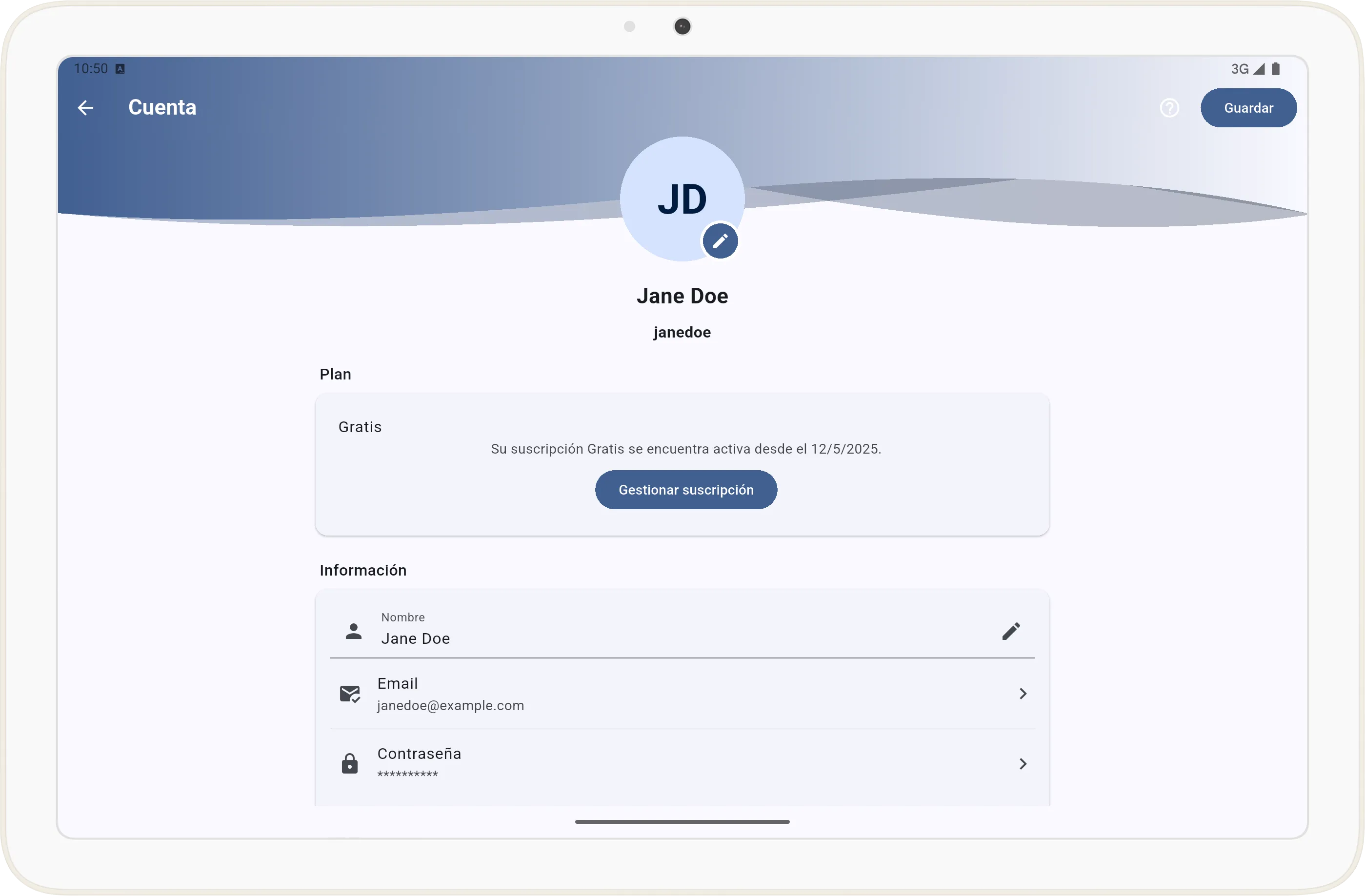Tap the person icon beside Nombre
The width and height of the screenshot is (1365, 896).
353,631
